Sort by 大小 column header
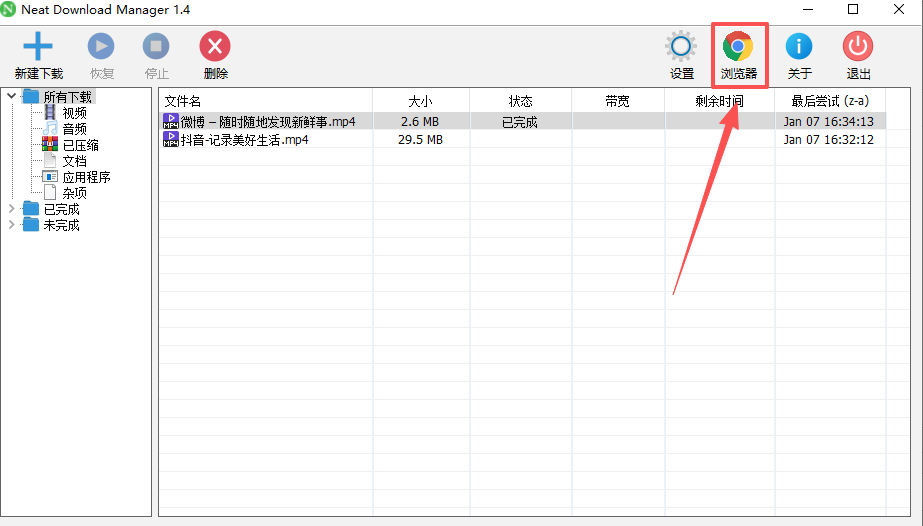923x526 pixels. coord(421,101)
